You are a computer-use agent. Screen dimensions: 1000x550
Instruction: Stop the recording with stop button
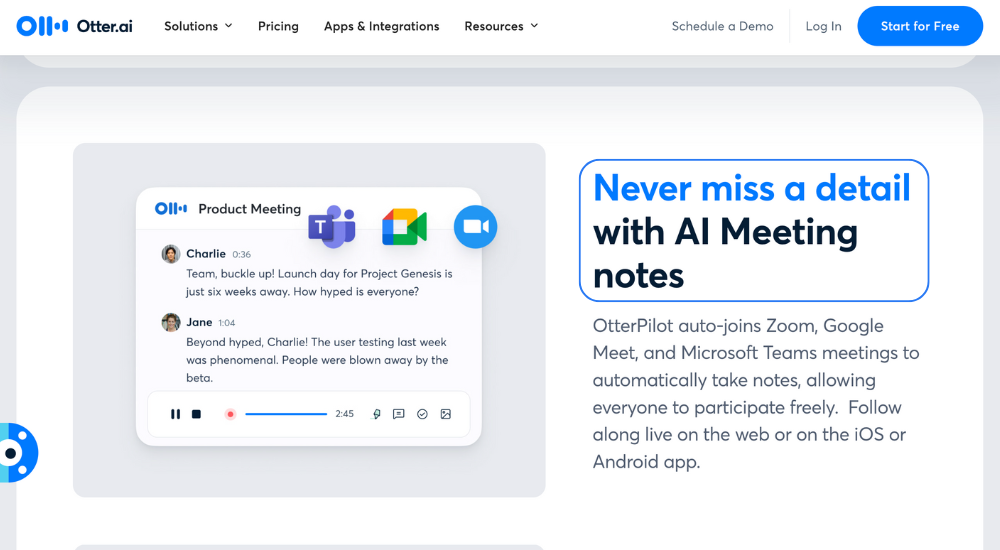[x=196, y=414]
